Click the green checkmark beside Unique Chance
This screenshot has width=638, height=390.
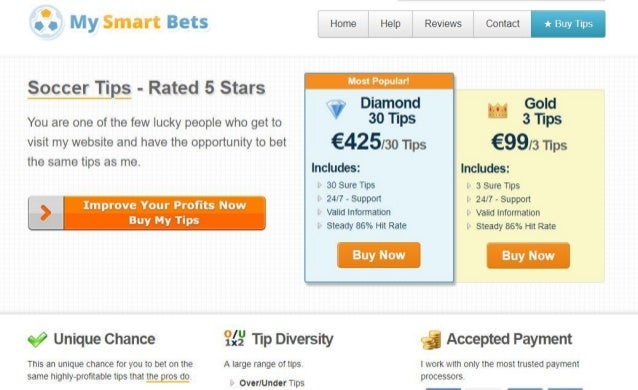click(37, 339)
